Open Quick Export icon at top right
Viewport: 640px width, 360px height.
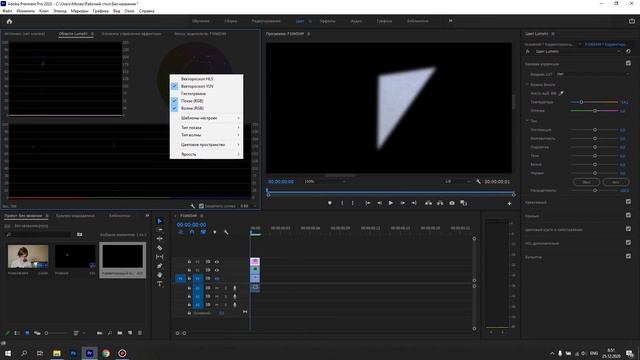point(631,21)
